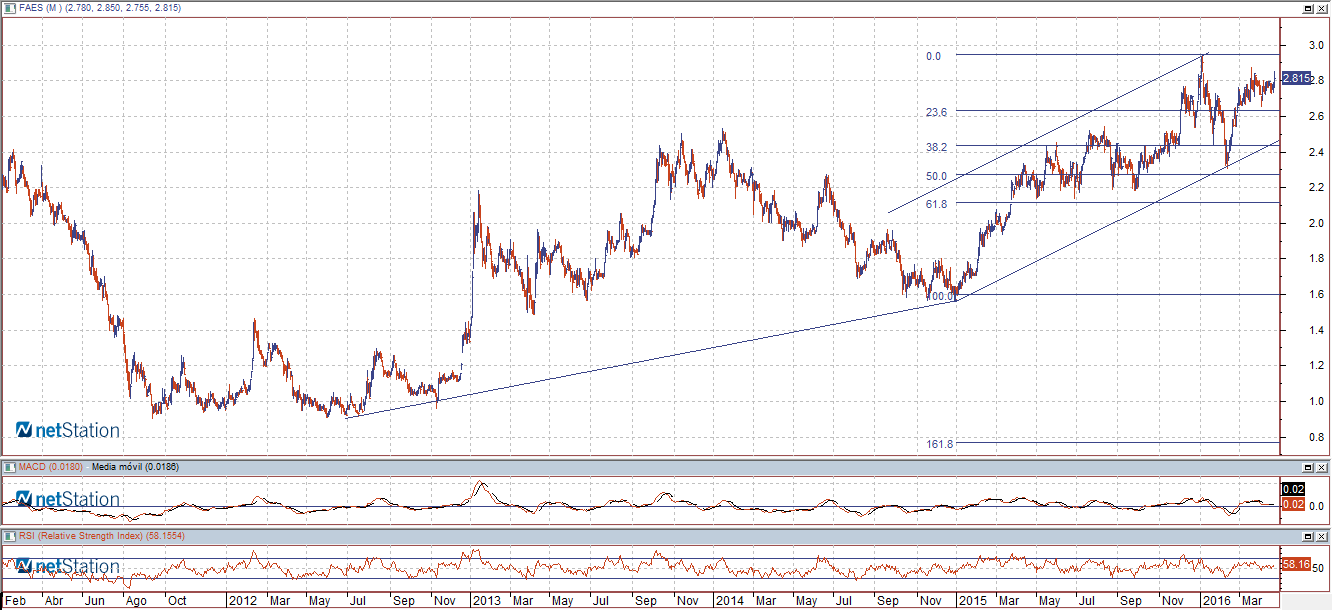Click the 2013 marker on time axis
Screen dimensions: 1332x610
point(487,602)
